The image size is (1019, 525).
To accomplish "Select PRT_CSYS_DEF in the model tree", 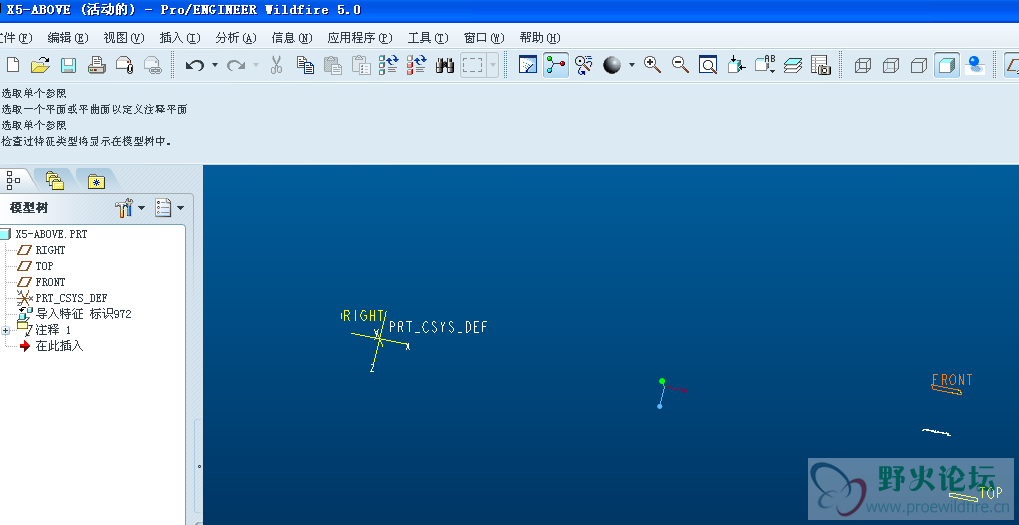I will pyautogui.click(x=71, y=298).
